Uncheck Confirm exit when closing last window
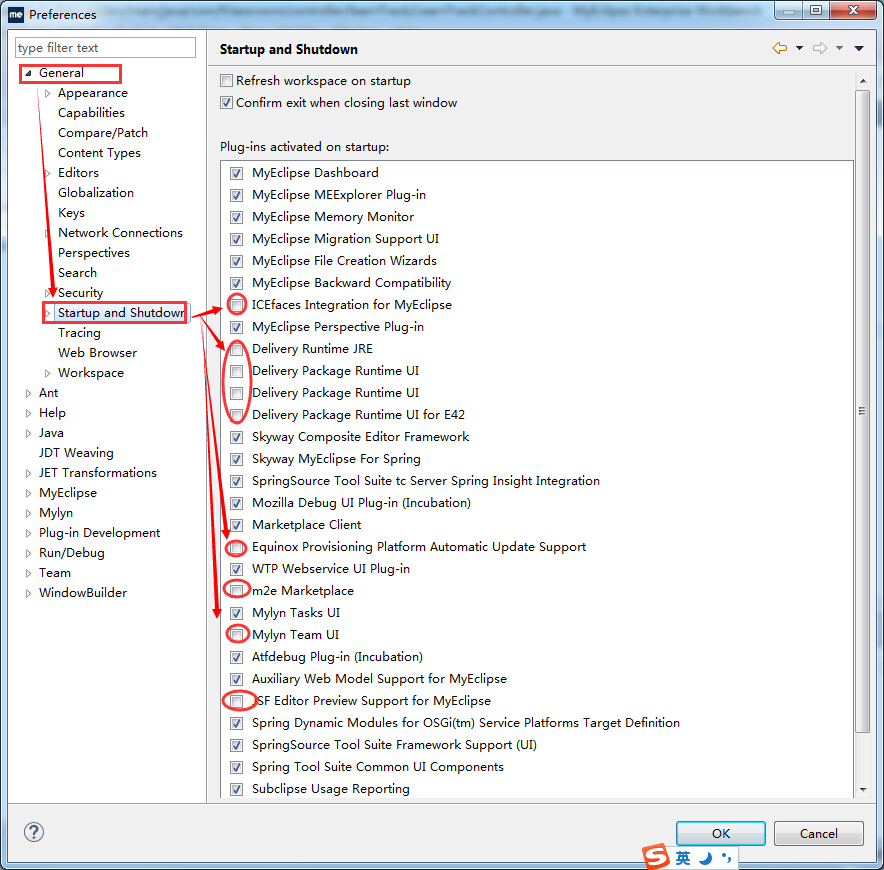The image size is (884, 870). click(x=227, y=103)
